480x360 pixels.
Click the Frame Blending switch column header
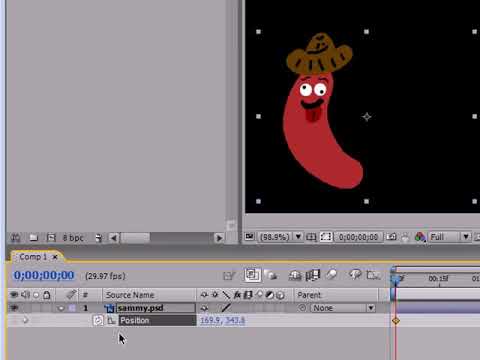tap(248, 295)
